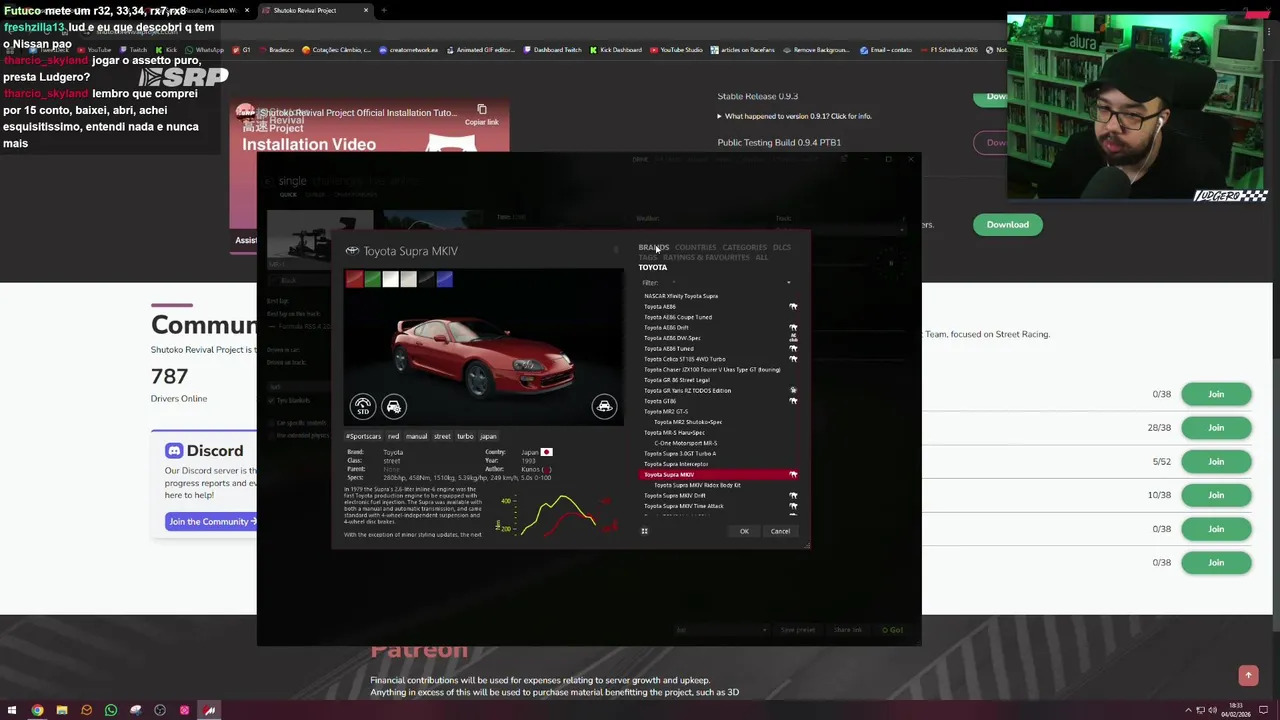Viewport: 1280px width, 720px height.
Task: Open Chrome from the taskbar
Action: click(37, 710)
